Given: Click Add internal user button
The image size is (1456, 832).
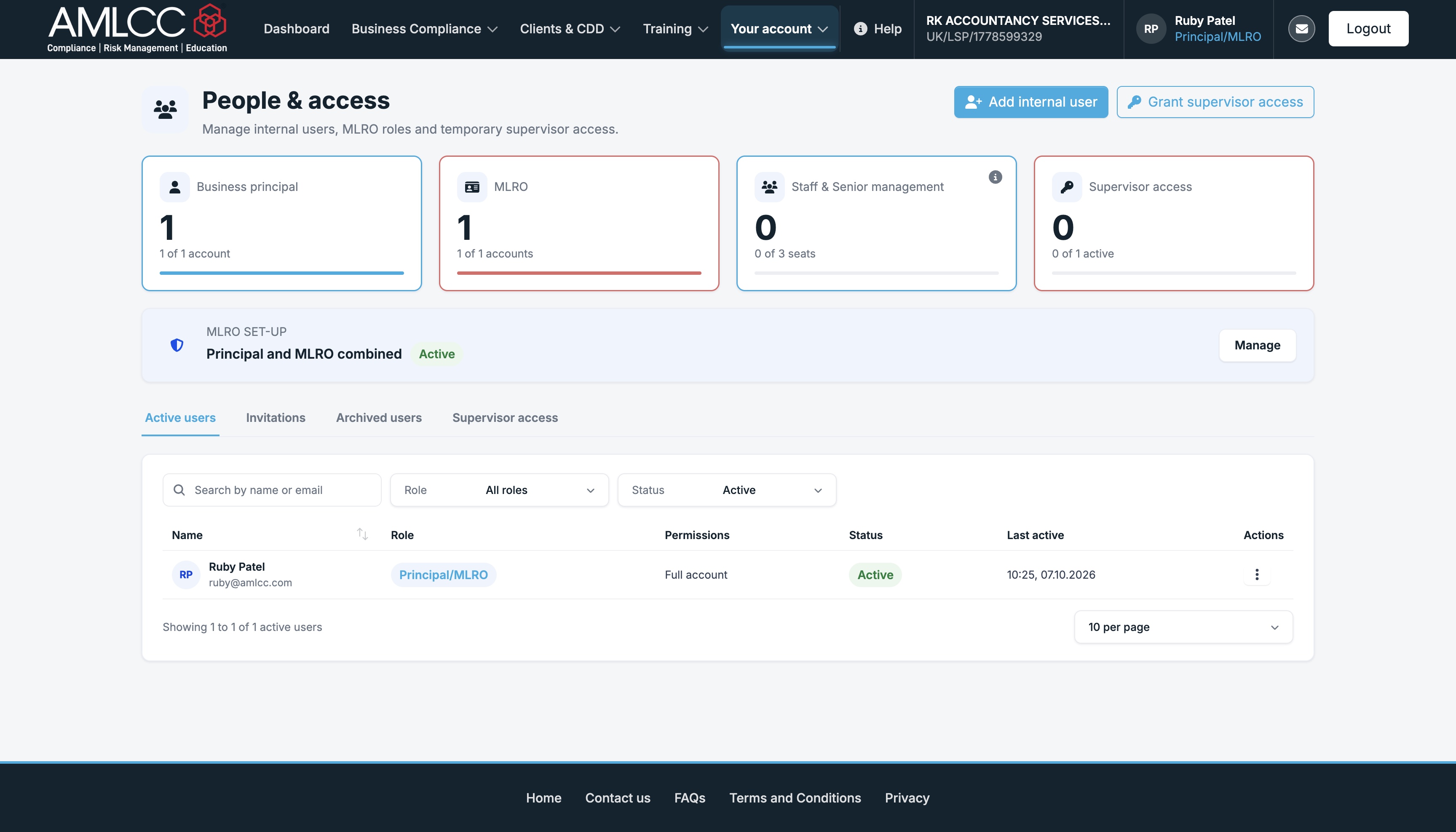Looking at the screenshot, I should pos(1030,102).
